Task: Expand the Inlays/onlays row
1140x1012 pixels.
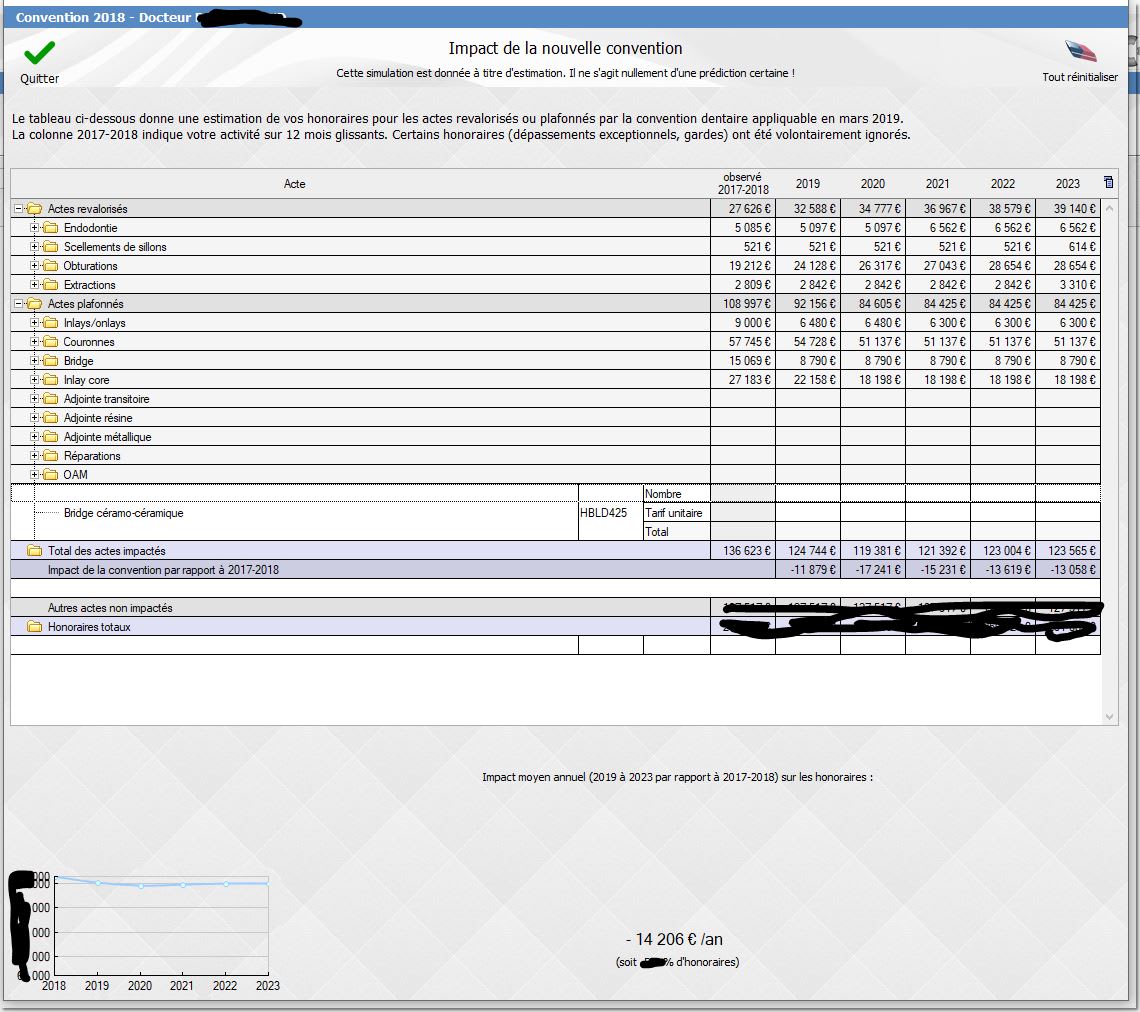Action: click(34, 322)
